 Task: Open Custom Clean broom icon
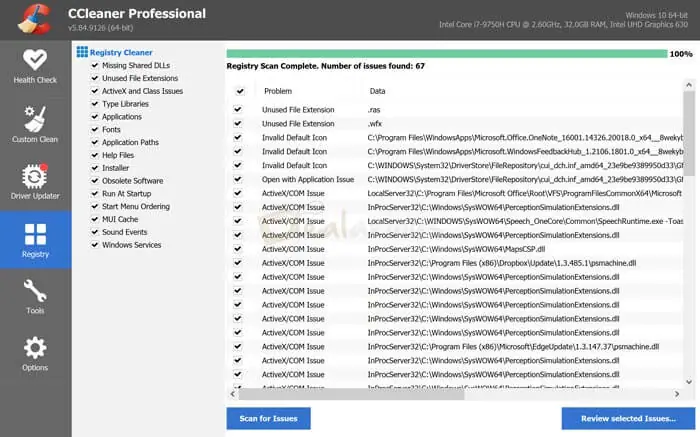35,119
